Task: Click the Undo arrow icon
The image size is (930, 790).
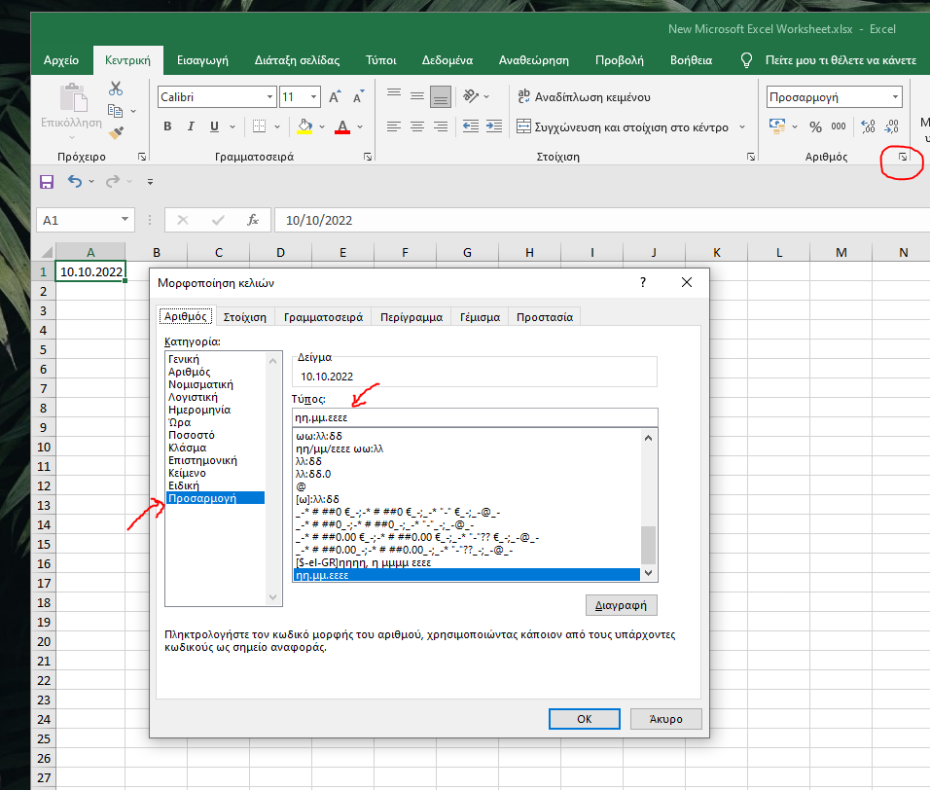Action: coord(75,181)
